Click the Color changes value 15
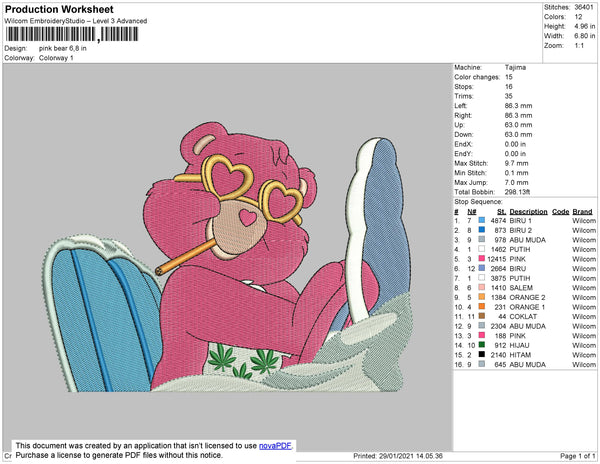Screen dimensions: 600x464 509,77
